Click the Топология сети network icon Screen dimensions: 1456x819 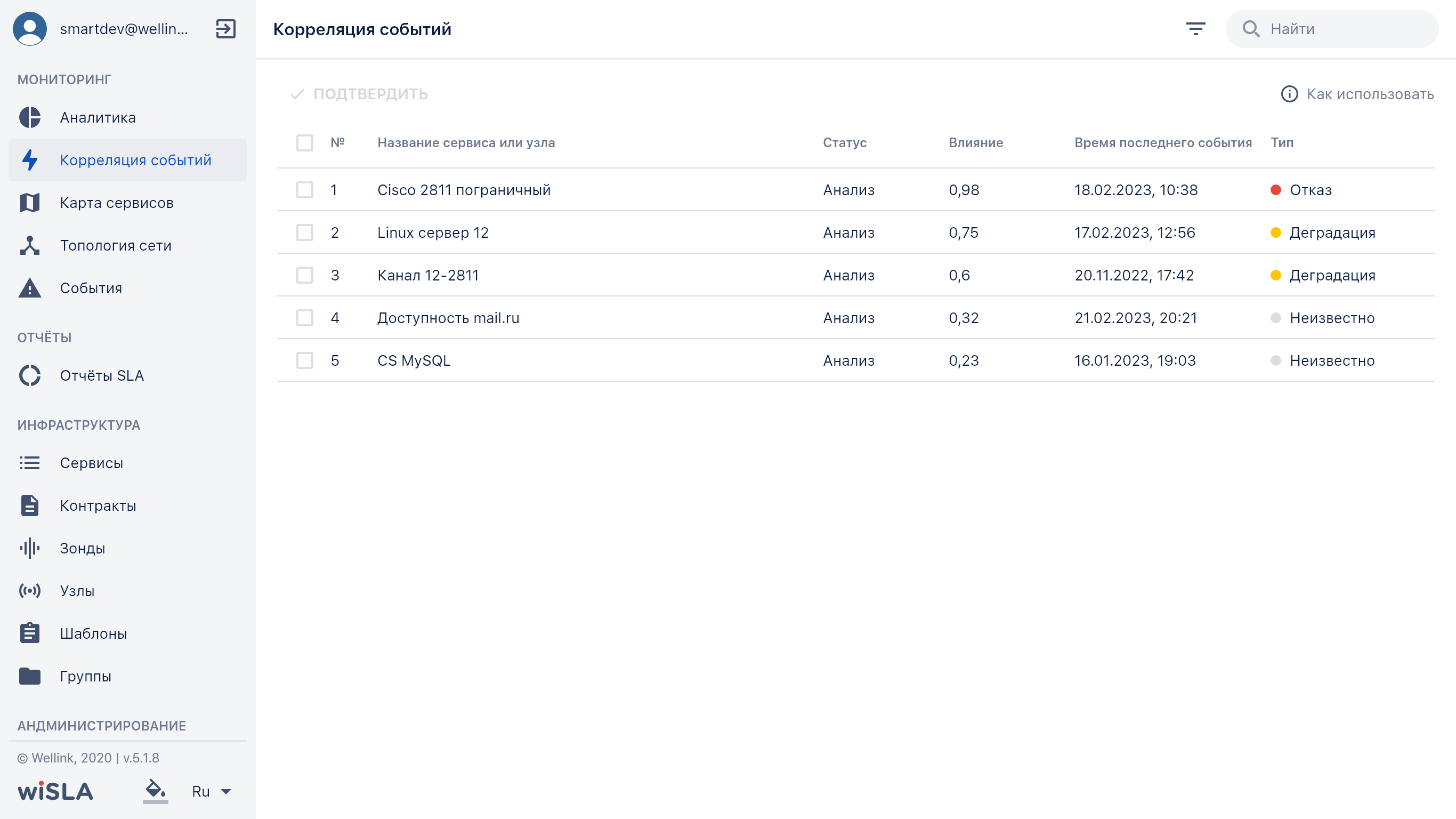[30, 245]
